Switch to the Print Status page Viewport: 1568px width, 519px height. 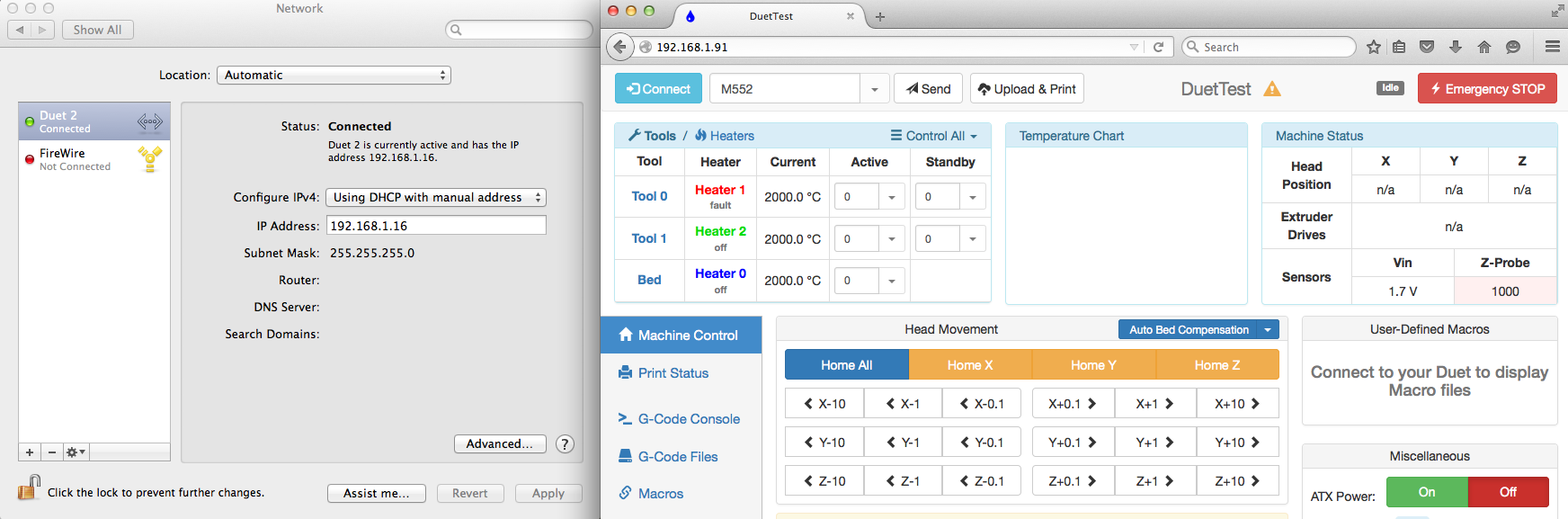click(x=673, y=373)
